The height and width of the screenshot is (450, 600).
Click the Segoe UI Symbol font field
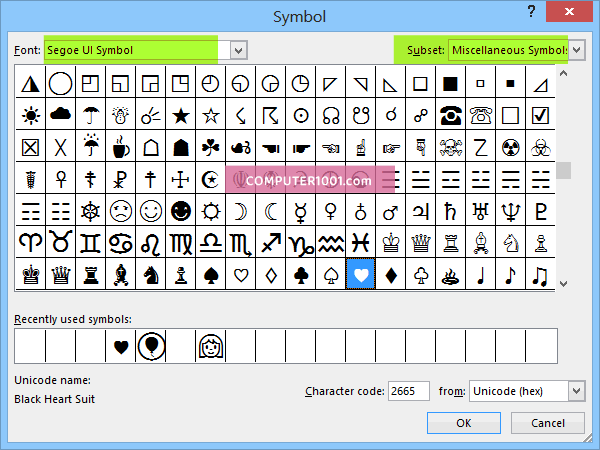point(137,50)
